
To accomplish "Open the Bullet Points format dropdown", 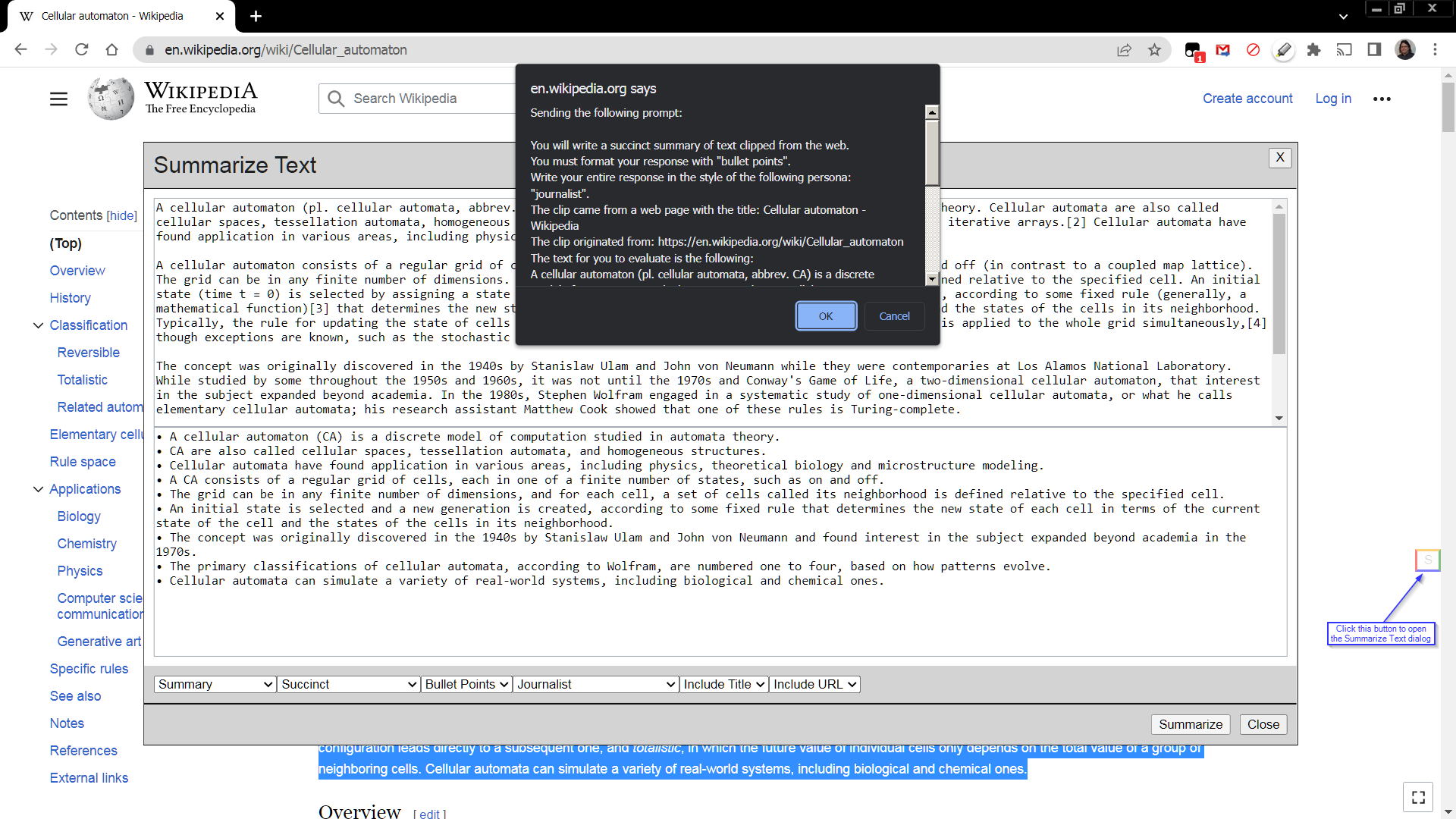I will click(466, 684).
